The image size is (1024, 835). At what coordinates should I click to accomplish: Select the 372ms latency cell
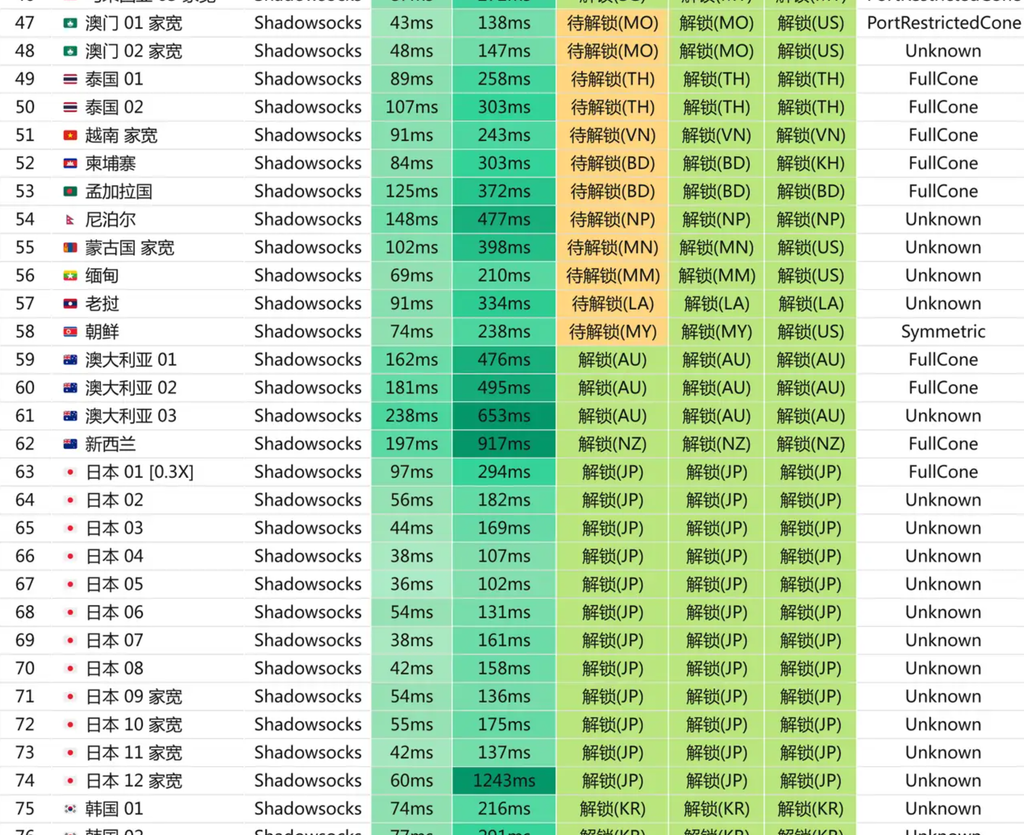[x=504, y=191]
